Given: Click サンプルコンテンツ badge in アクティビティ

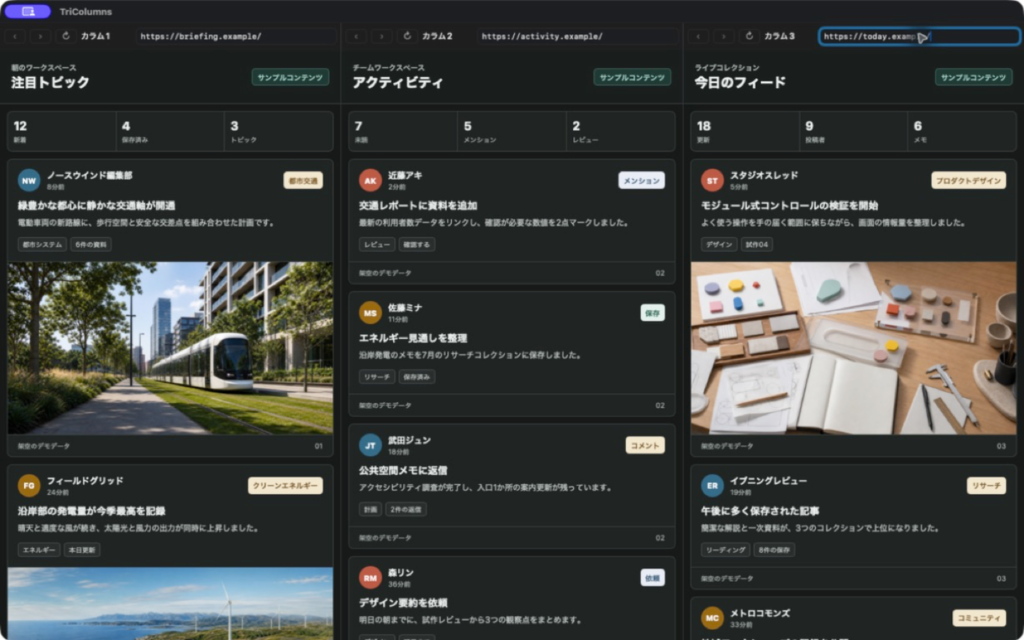Looking at the screenshot, I should [632, 77].
